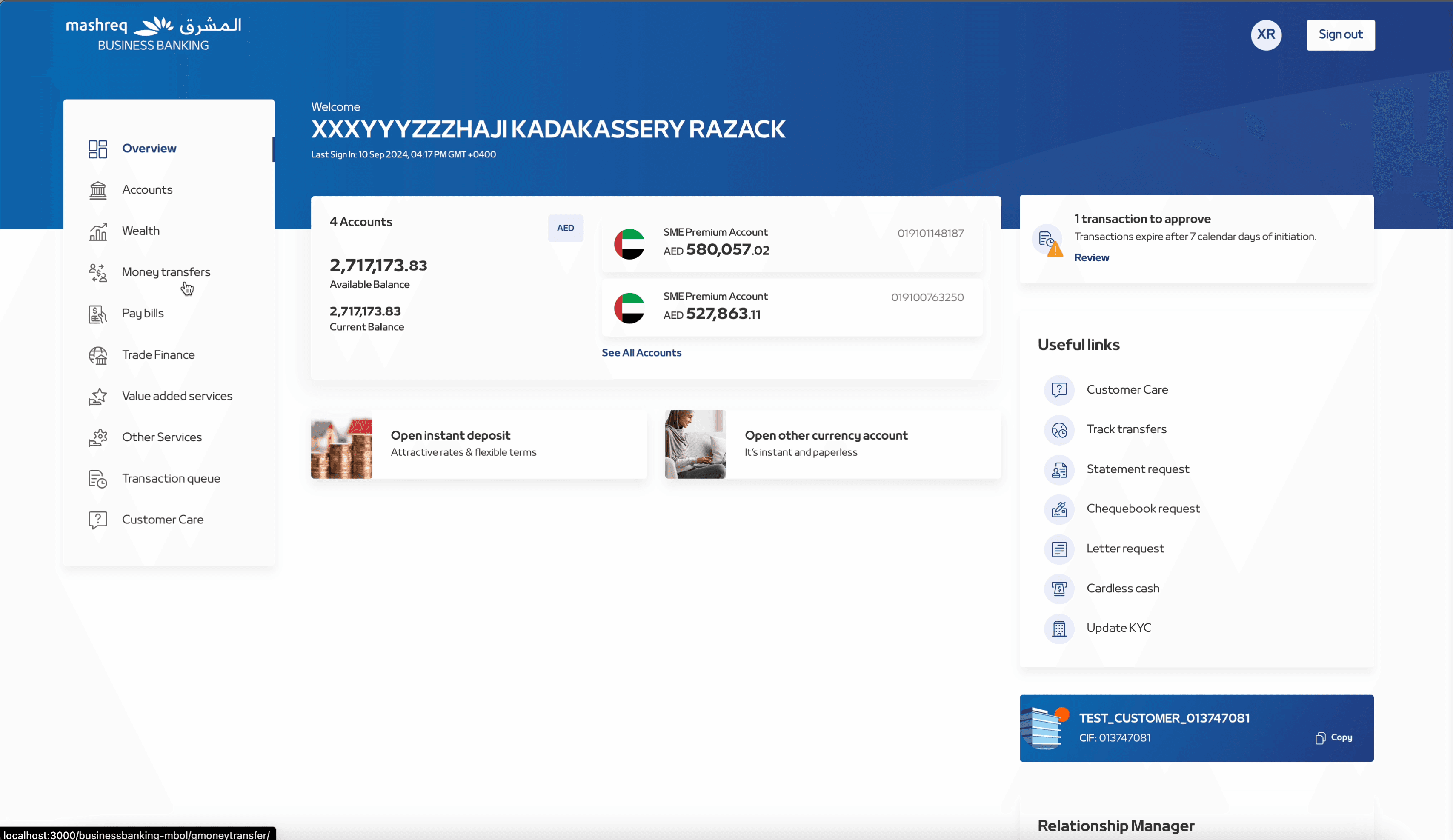Click the Relationship Manager heading

1115,826
